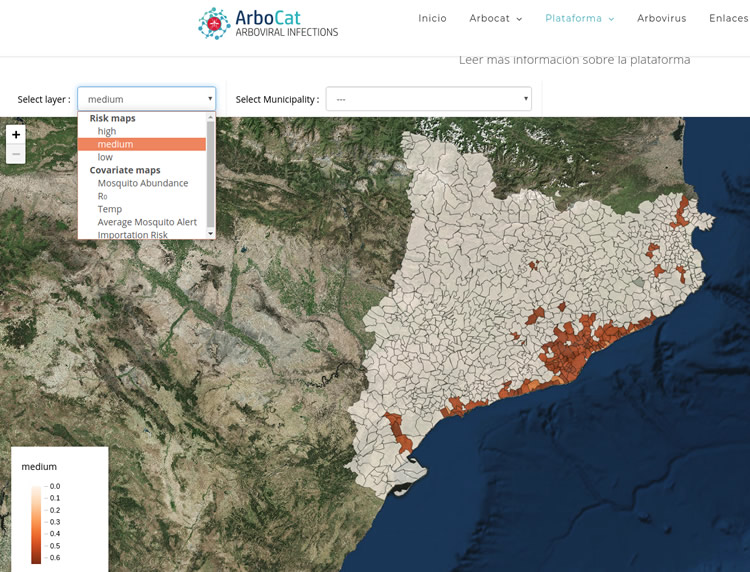The width and height of the screenshot is (750, 572).
Task: Open the Enlaces menu item
Action: [x=728, y=18]
